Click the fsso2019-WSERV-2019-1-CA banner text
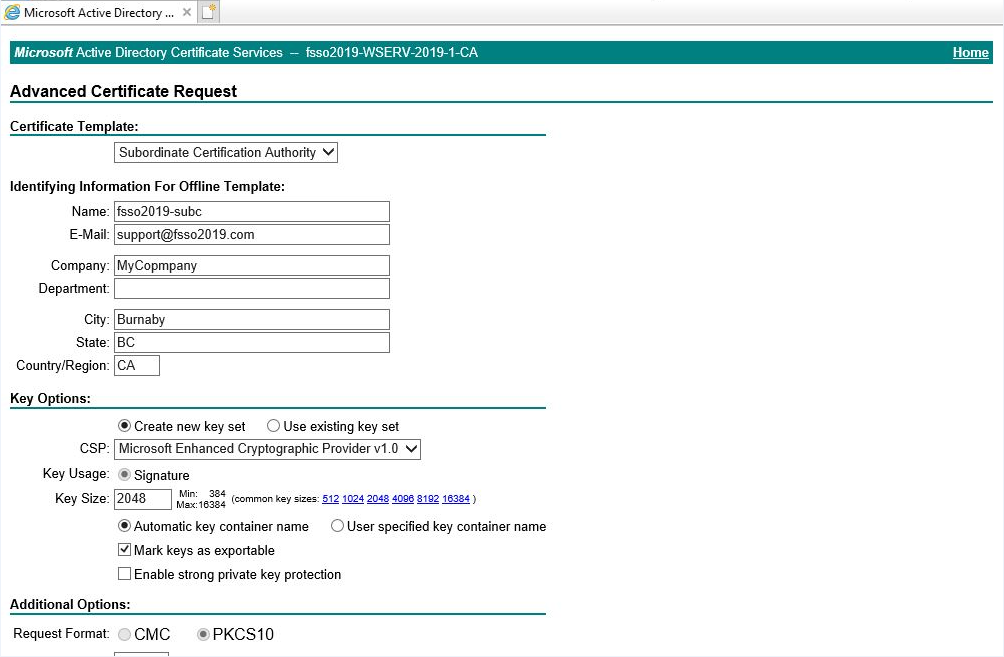This screenshot has width=1004, height=657. [x=391, y=53]
